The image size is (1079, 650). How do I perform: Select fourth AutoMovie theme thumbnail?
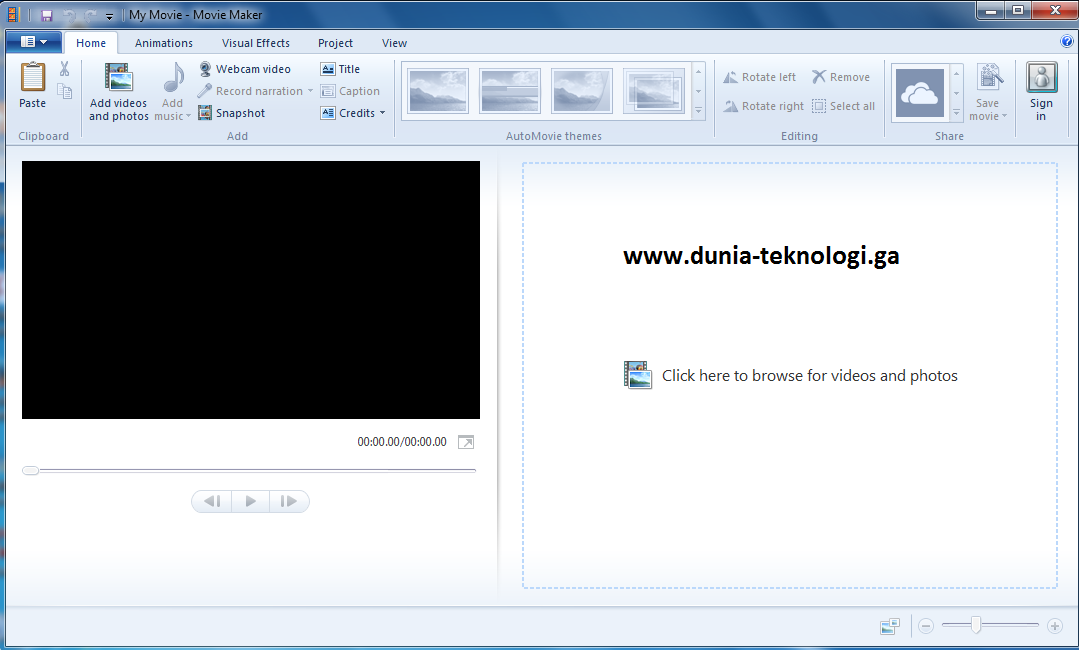(654, 91)
